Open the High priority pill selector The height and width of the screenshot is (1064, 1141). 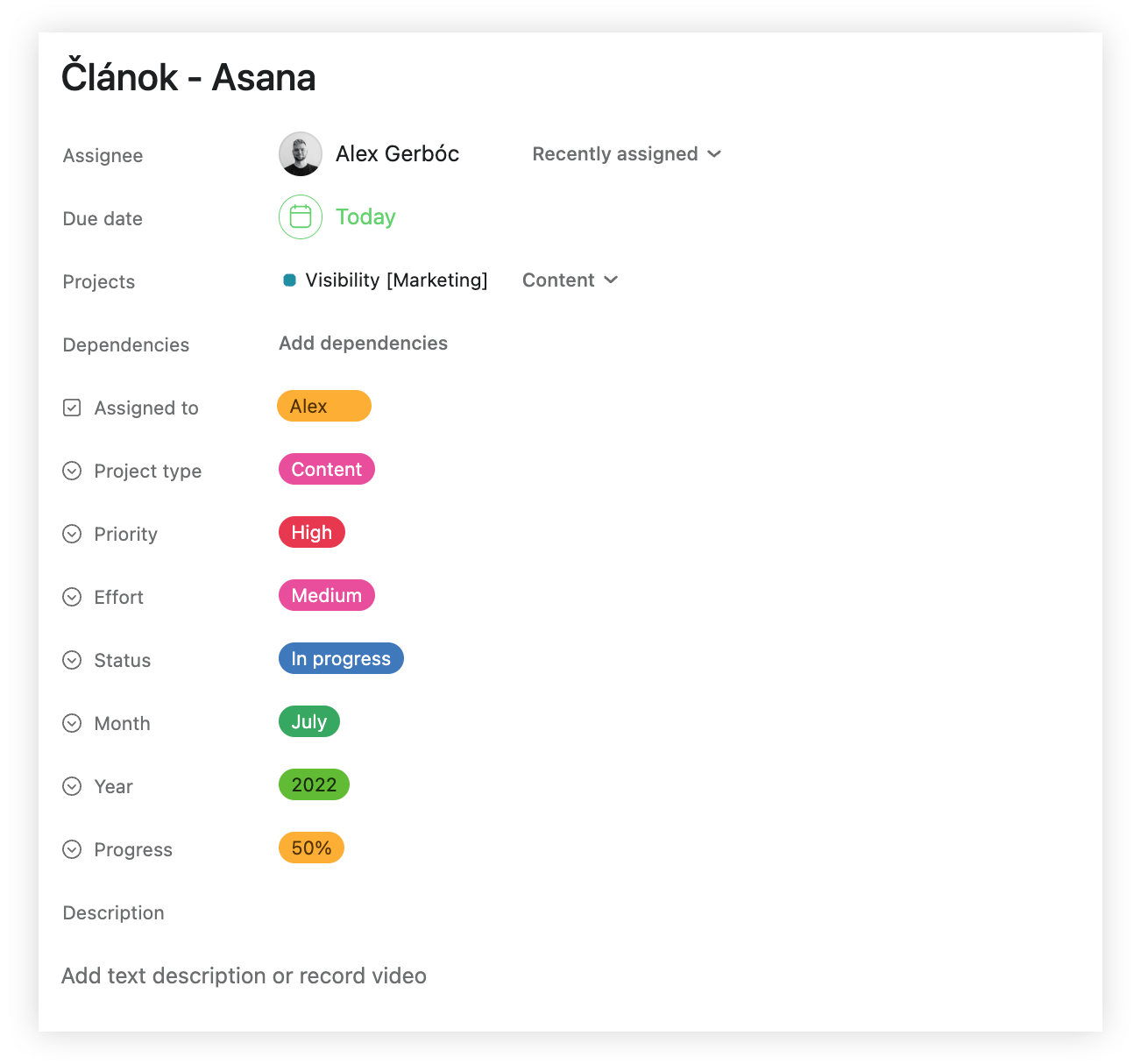312,533
